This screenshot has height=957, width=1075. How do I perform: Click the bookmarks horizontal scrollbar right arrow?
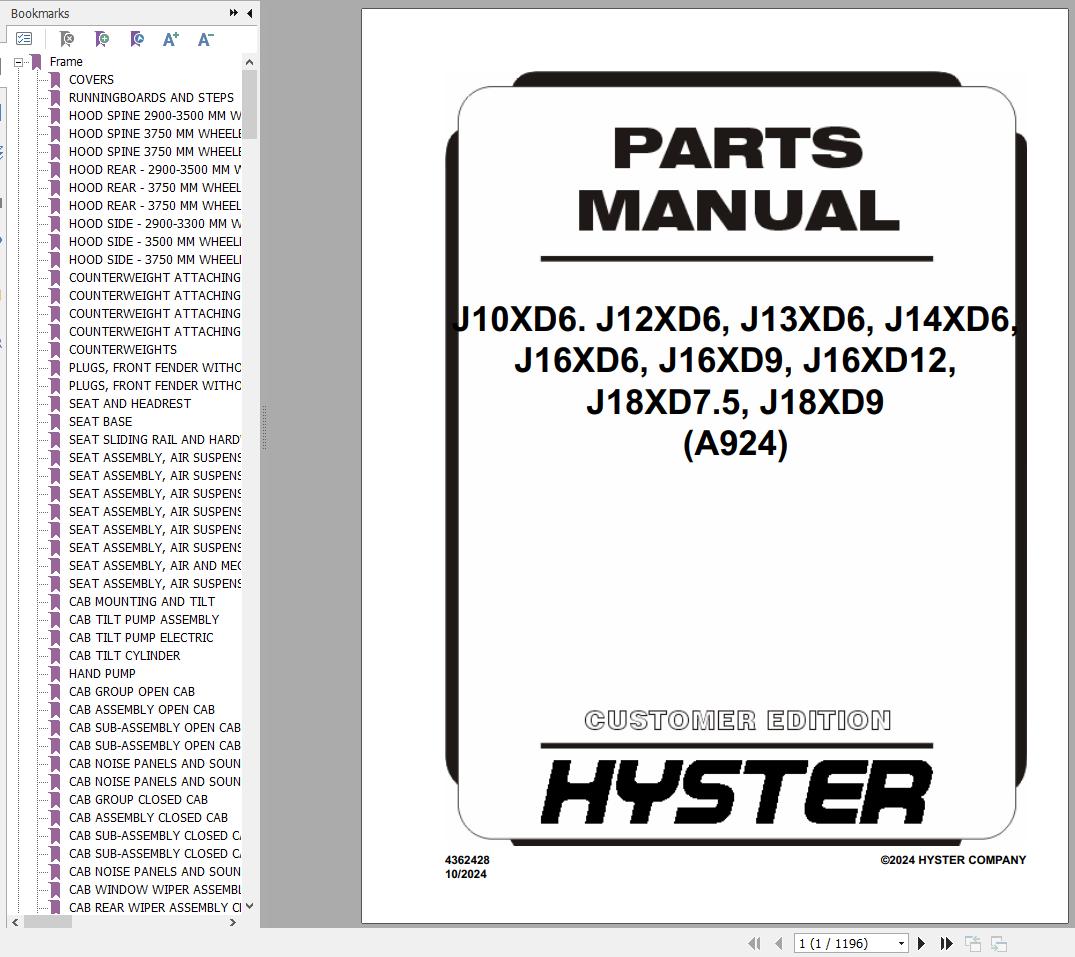[x=233, y=923]
